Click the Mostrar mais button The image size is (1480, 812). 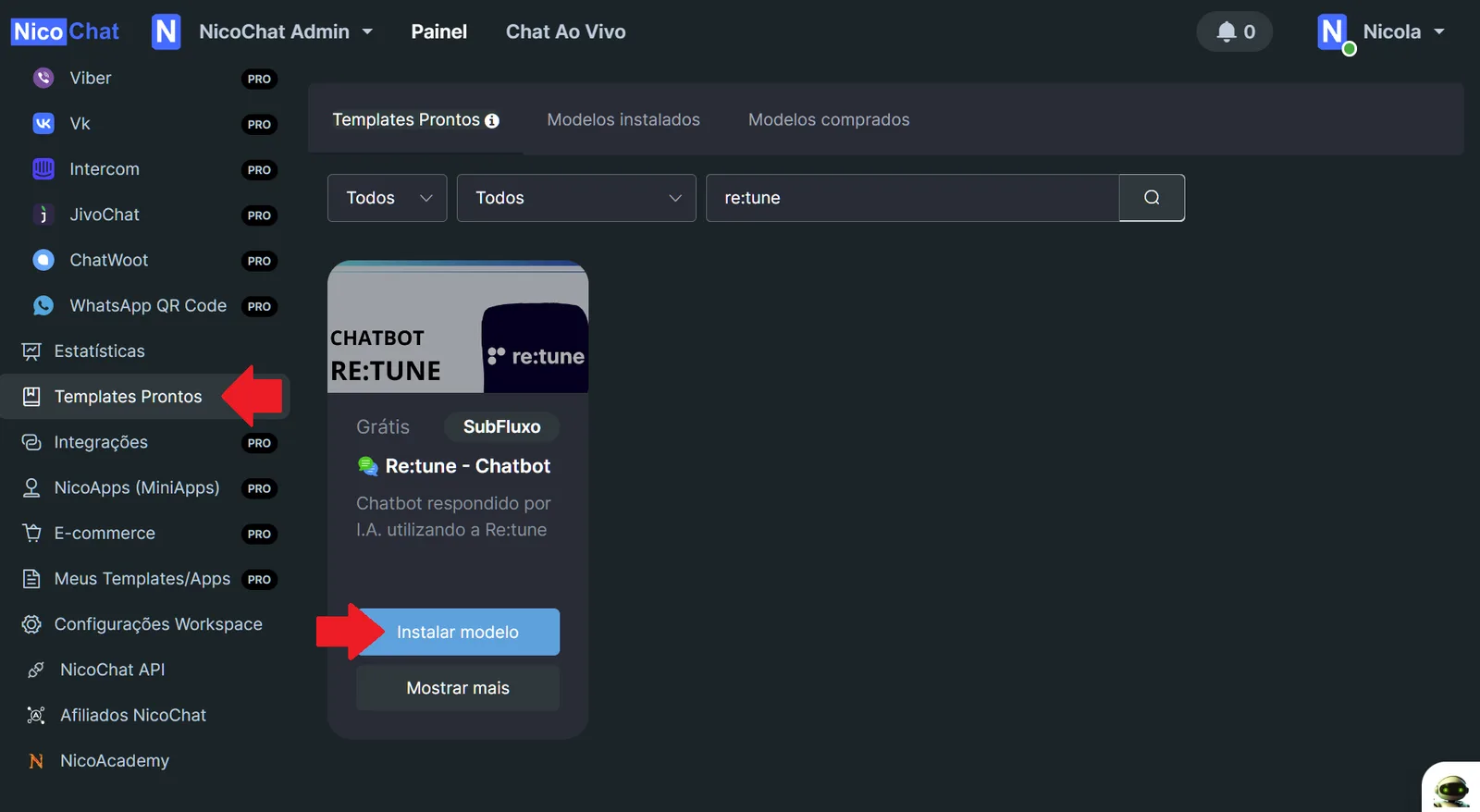[458, 688]
